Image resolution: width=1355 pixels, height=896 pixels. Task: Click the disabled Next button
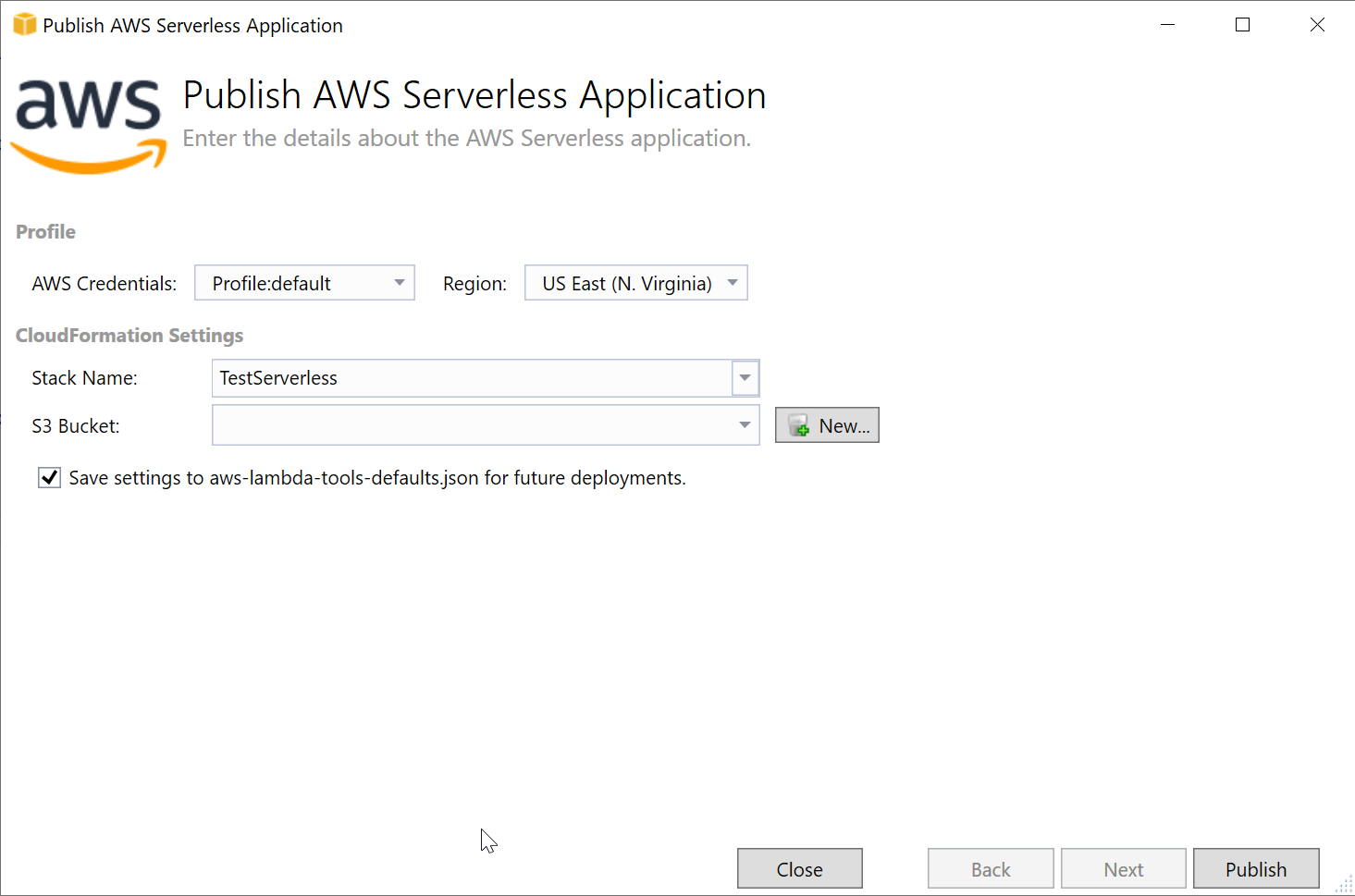tap(1124, 869)
